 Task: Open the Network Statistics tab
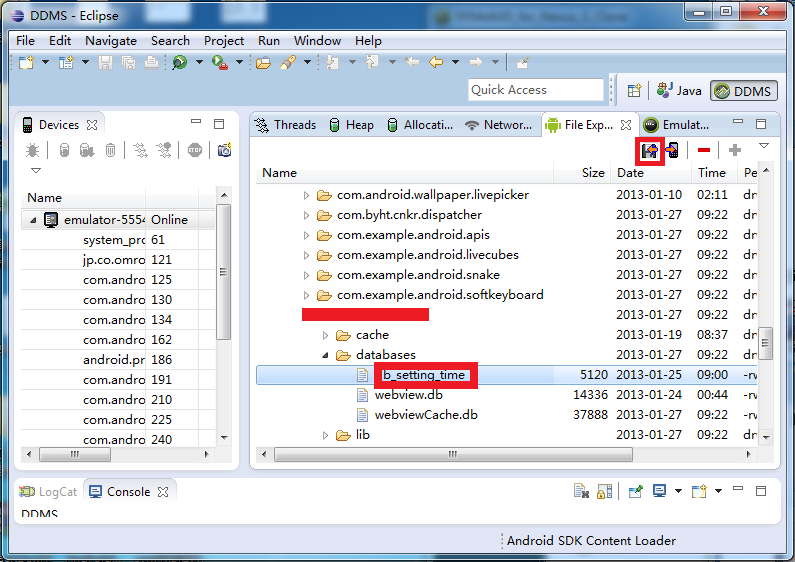498,125
